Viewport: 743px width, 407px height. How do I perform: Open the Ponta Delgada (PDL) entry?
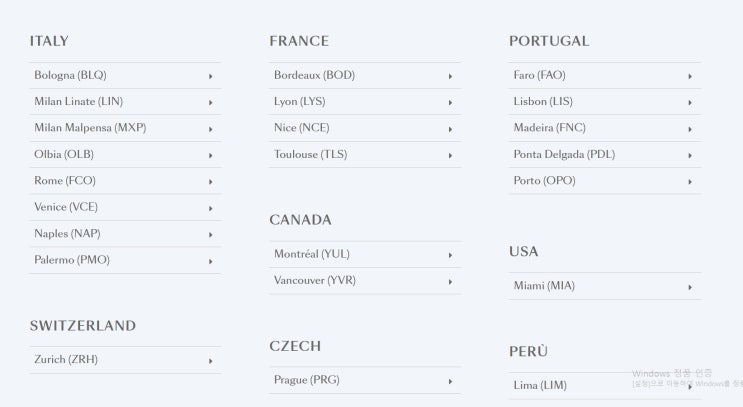(564, 155)
